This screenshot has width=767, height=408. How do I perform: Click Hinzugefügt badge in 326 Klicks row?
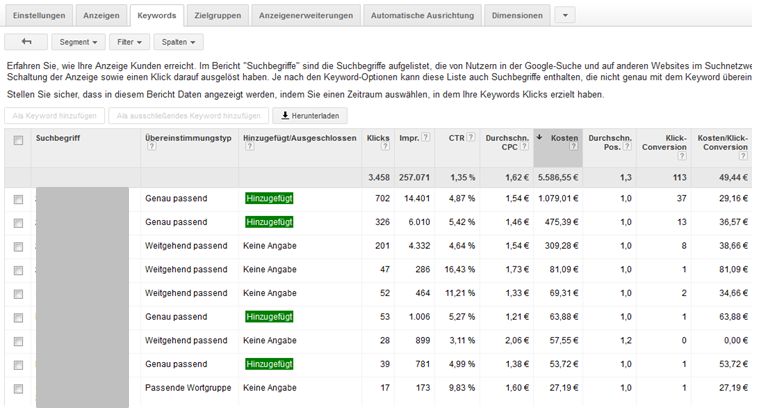[269, 222]
